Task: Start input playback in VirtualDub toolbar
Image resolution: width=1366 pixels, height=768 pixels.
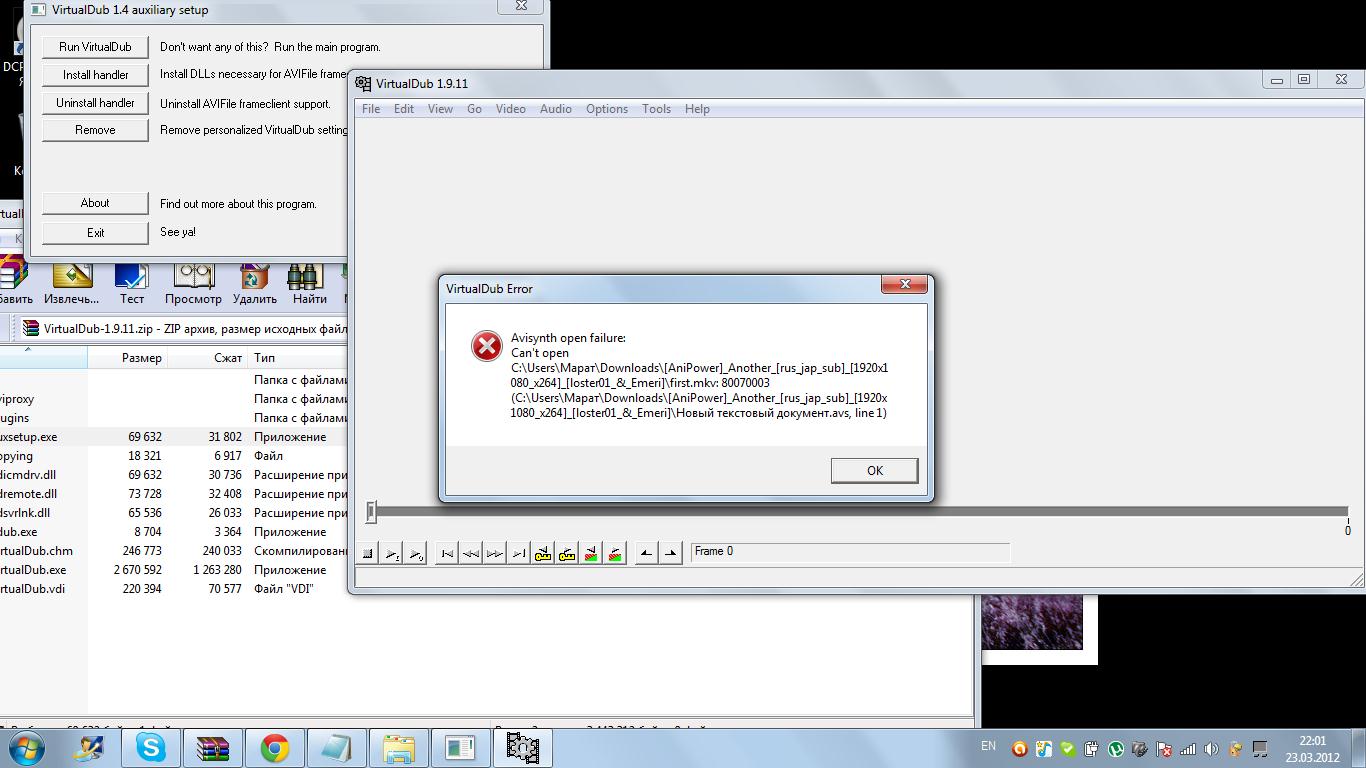Action: click(x=392, y=553)
